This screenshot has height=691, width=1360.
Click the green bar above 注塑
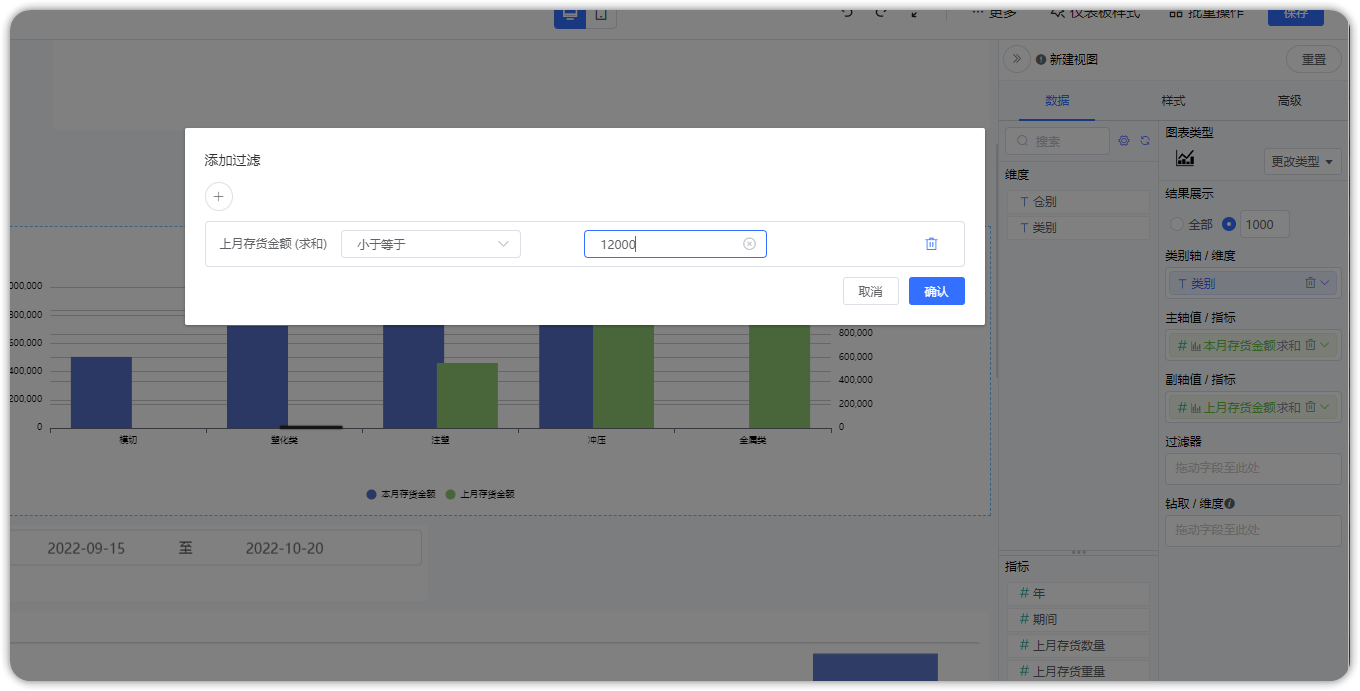point(467,395)
